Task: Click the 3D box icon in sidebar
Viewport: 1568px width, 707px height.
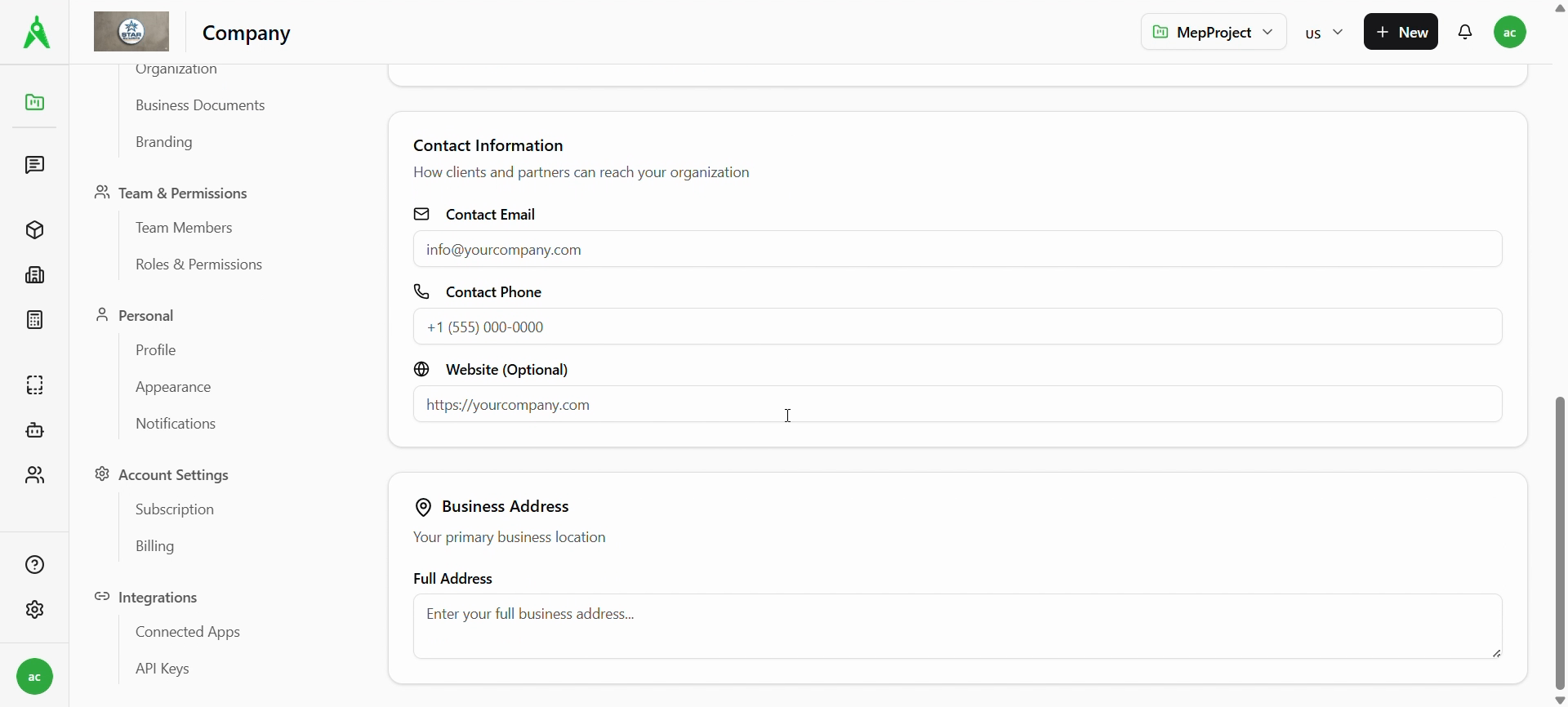Action: tap(34, 230)
